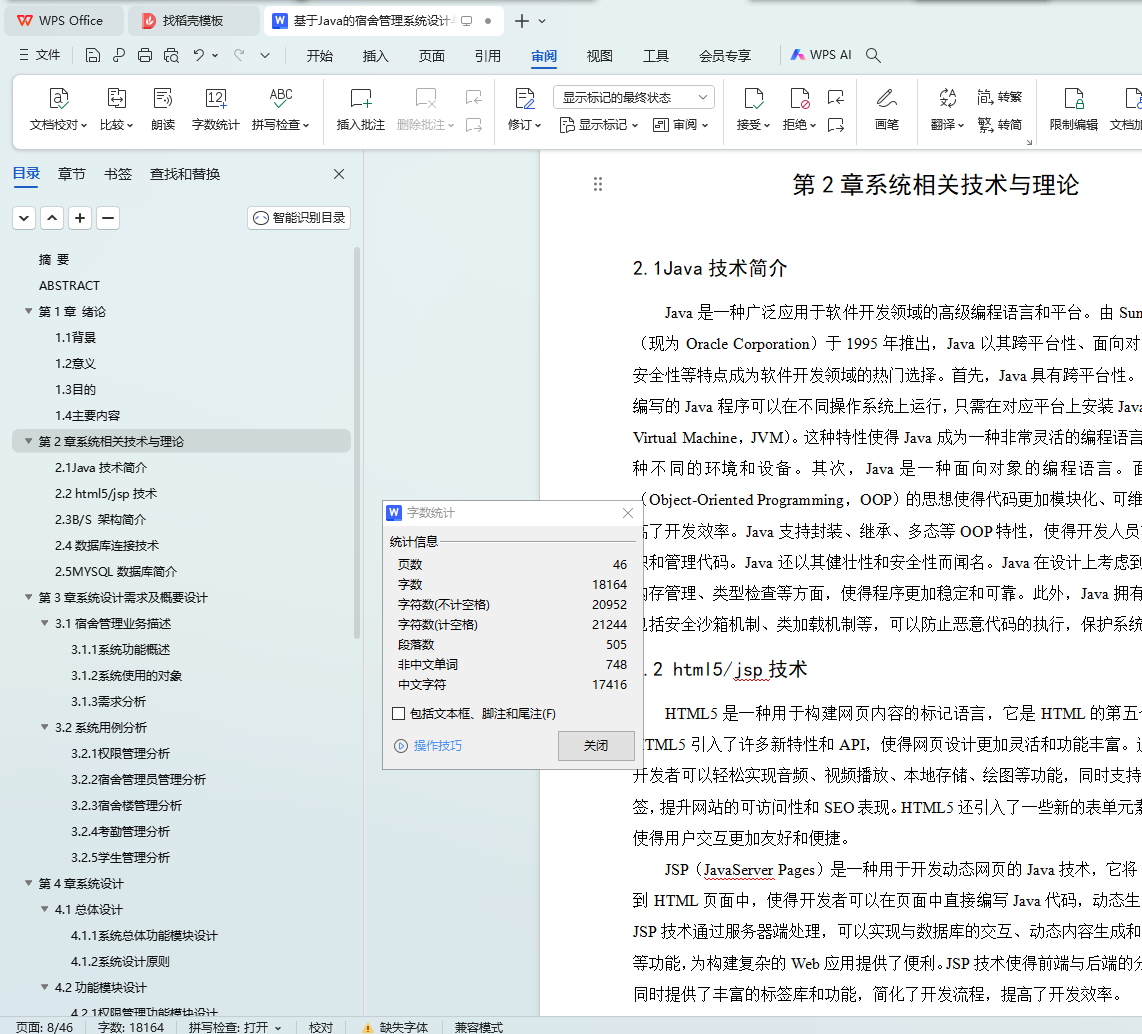Image resolution: width=1142 pixels, height=1034 pixels.
Task: Click the 朗读 read aloud icon
Action: click(163, 99)
